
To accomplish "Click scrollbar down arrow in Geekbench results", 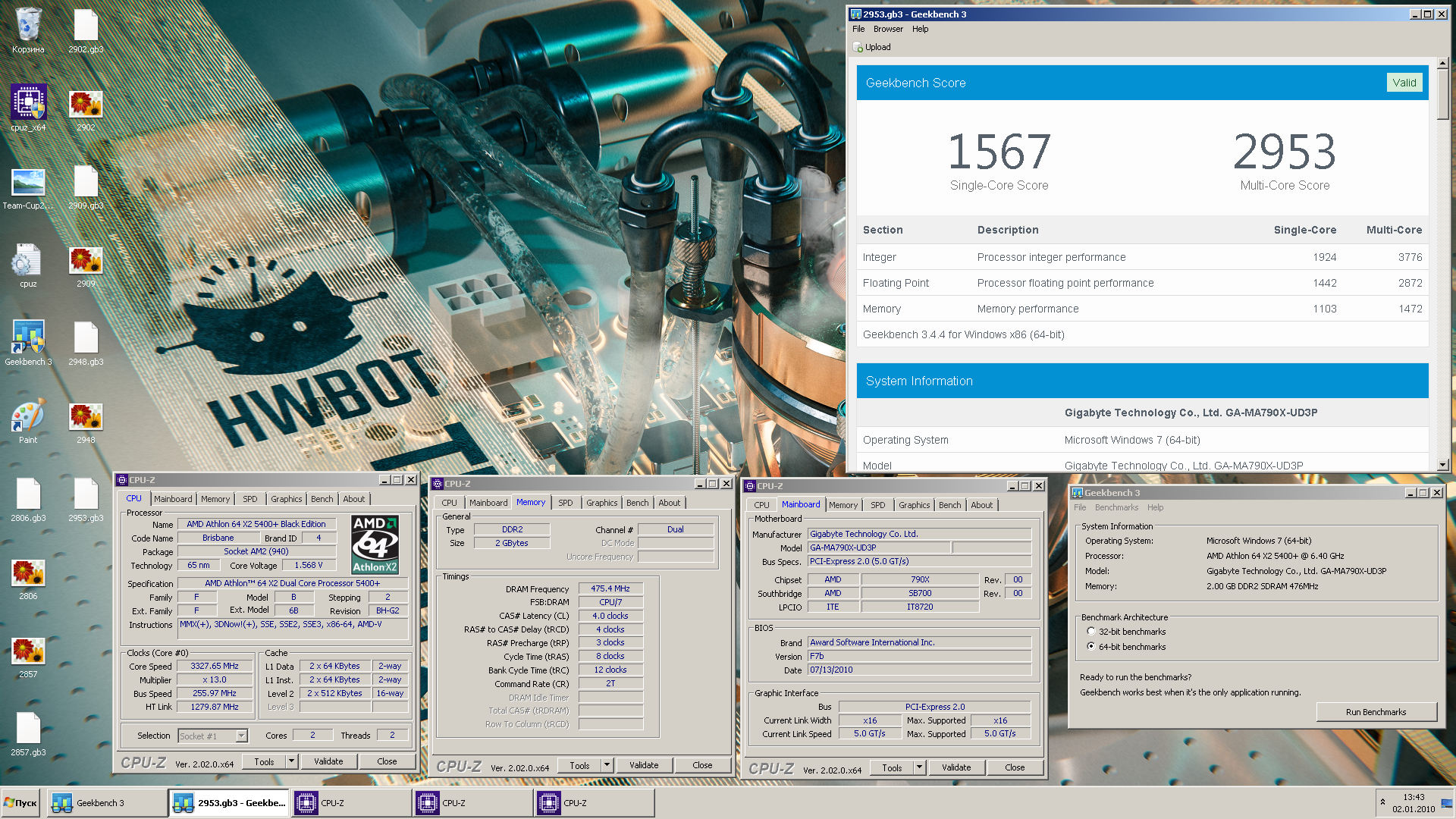I will coord(1442,466).
